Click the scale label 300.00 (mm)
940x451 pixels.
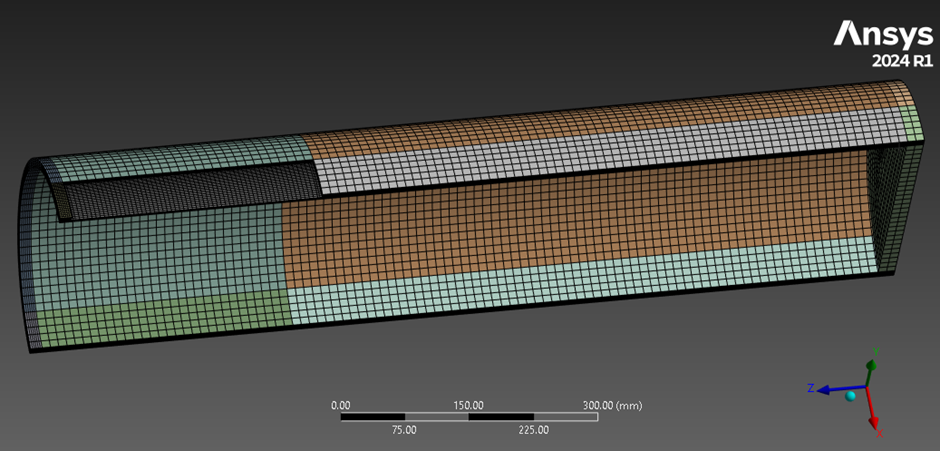(612, 405)
